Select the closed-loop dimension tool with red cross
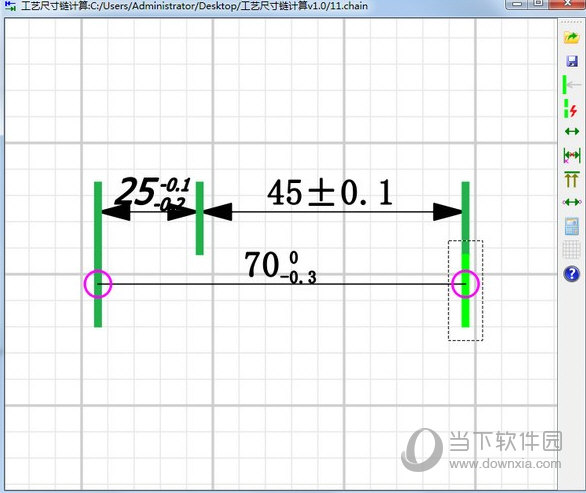The width and height of the screenshot is (586, 493). point(572,155)
